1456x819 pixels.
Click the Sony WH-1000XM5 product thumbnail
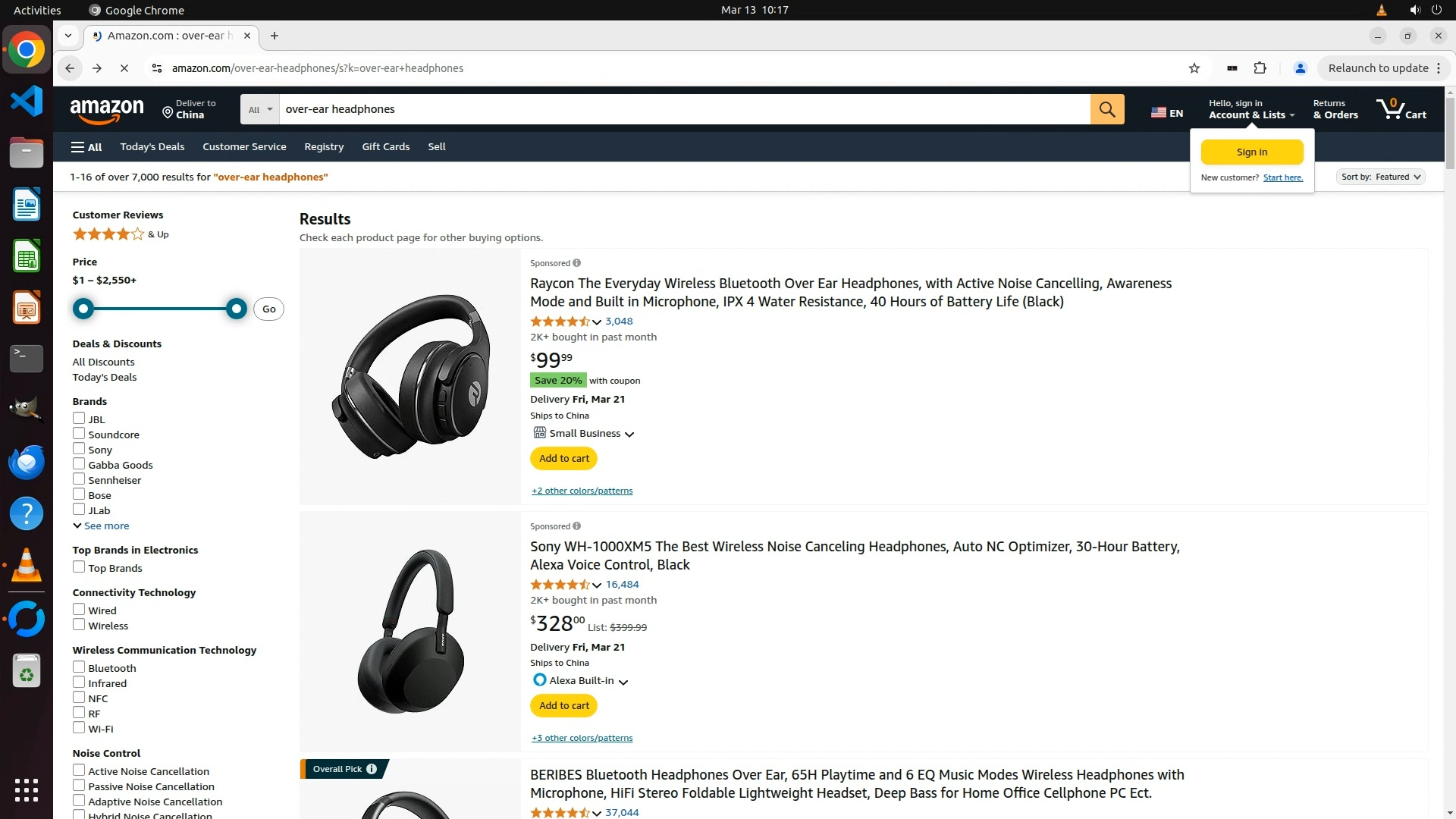click(410, 631)
